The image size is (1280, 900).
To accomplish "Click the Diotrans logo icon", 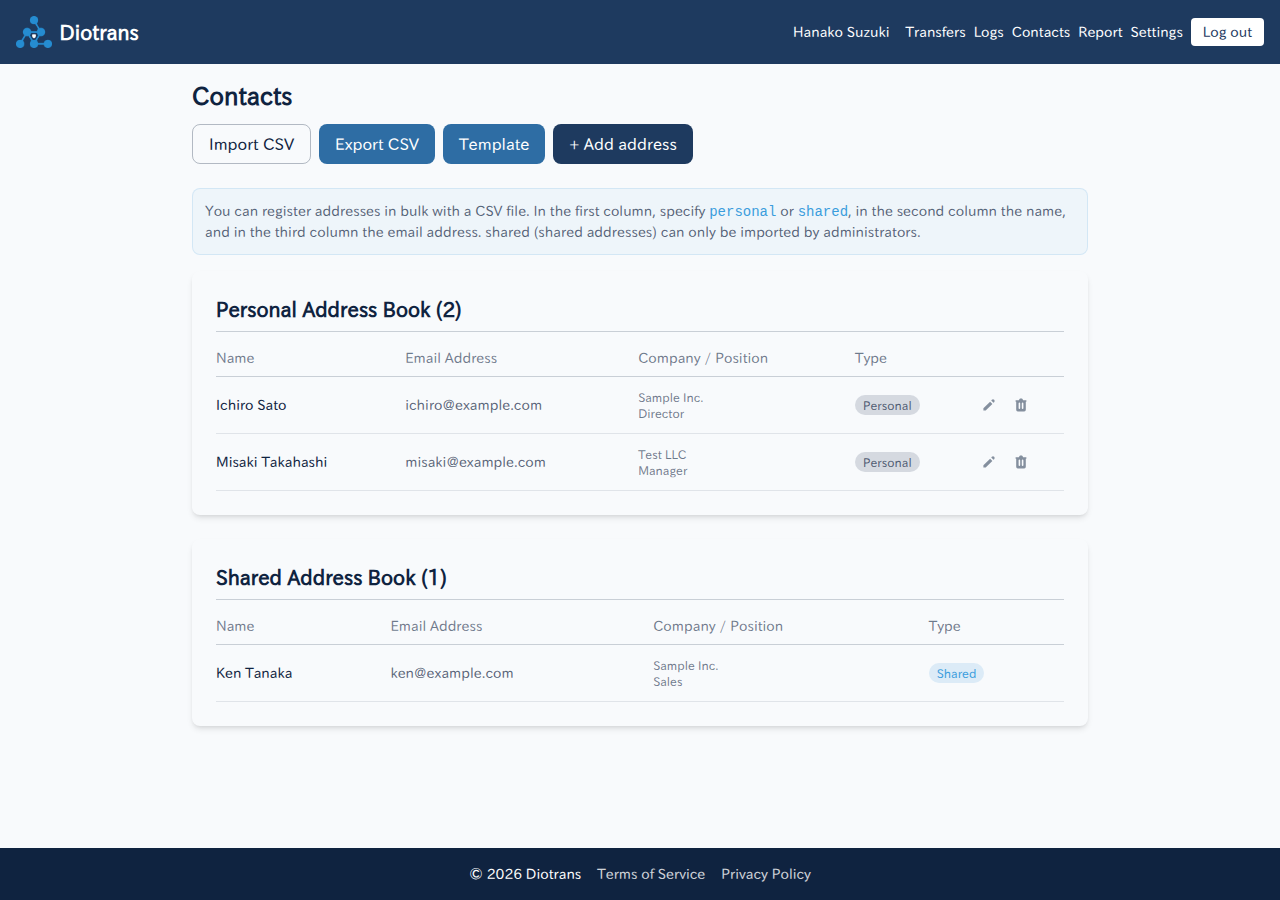I will pos(34,32).
